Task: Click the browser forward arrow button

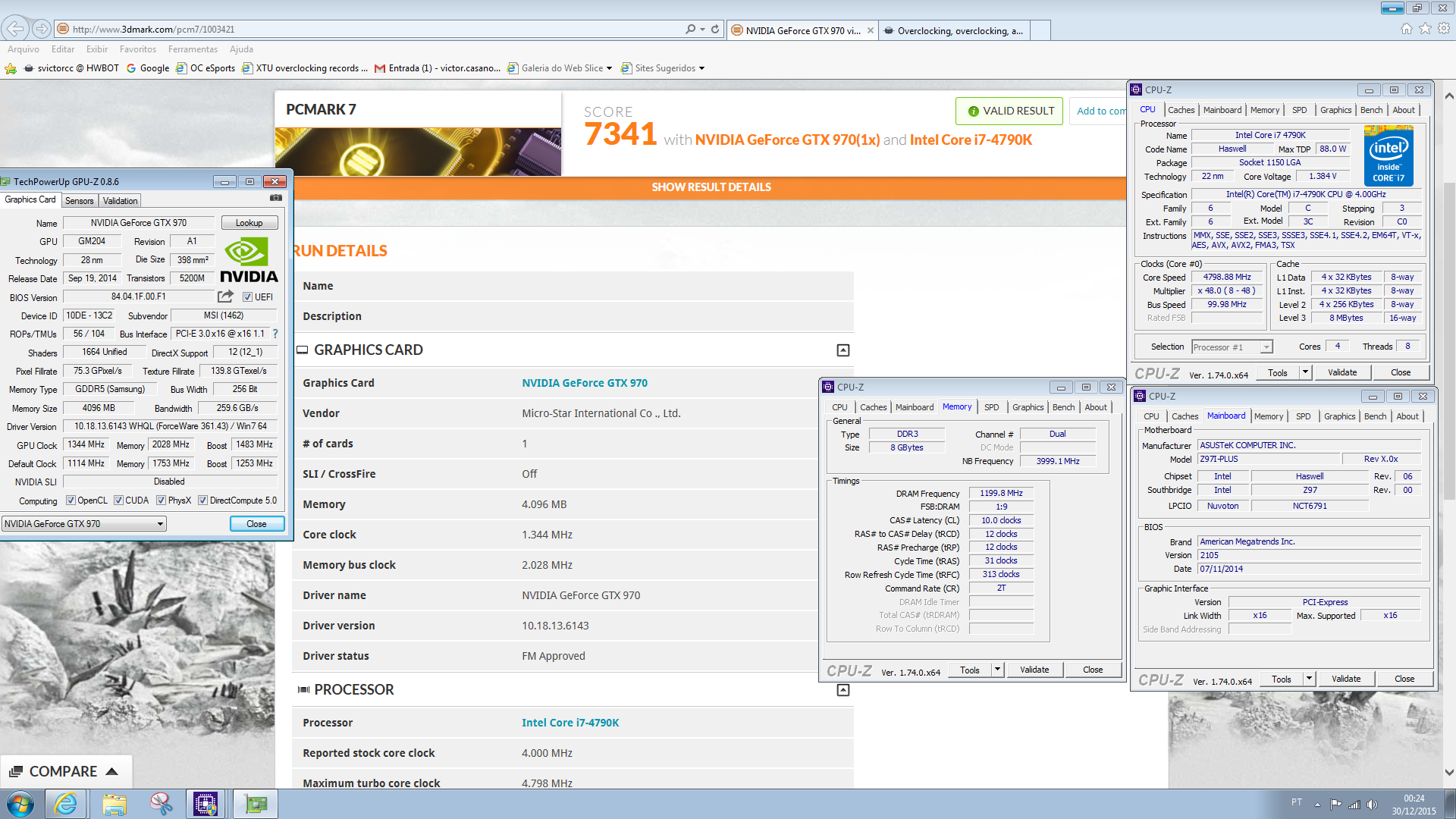Action: [42, 29]
